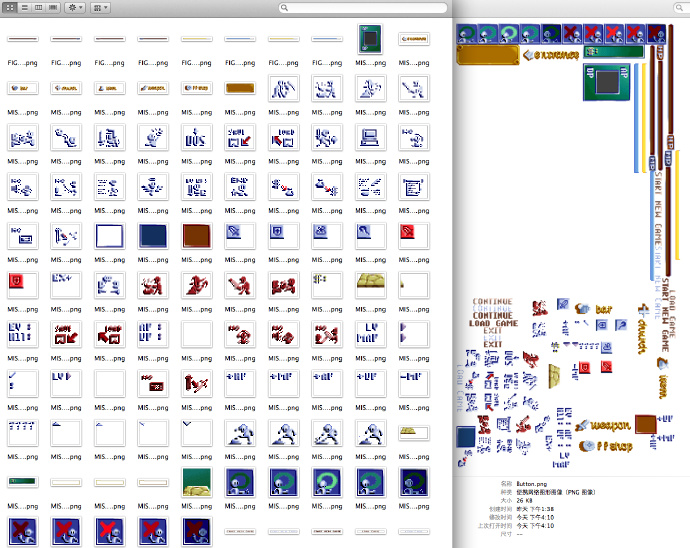Select the blue SAVE icon thumbnail
690x548 pixels.
(x=240, y=137)
